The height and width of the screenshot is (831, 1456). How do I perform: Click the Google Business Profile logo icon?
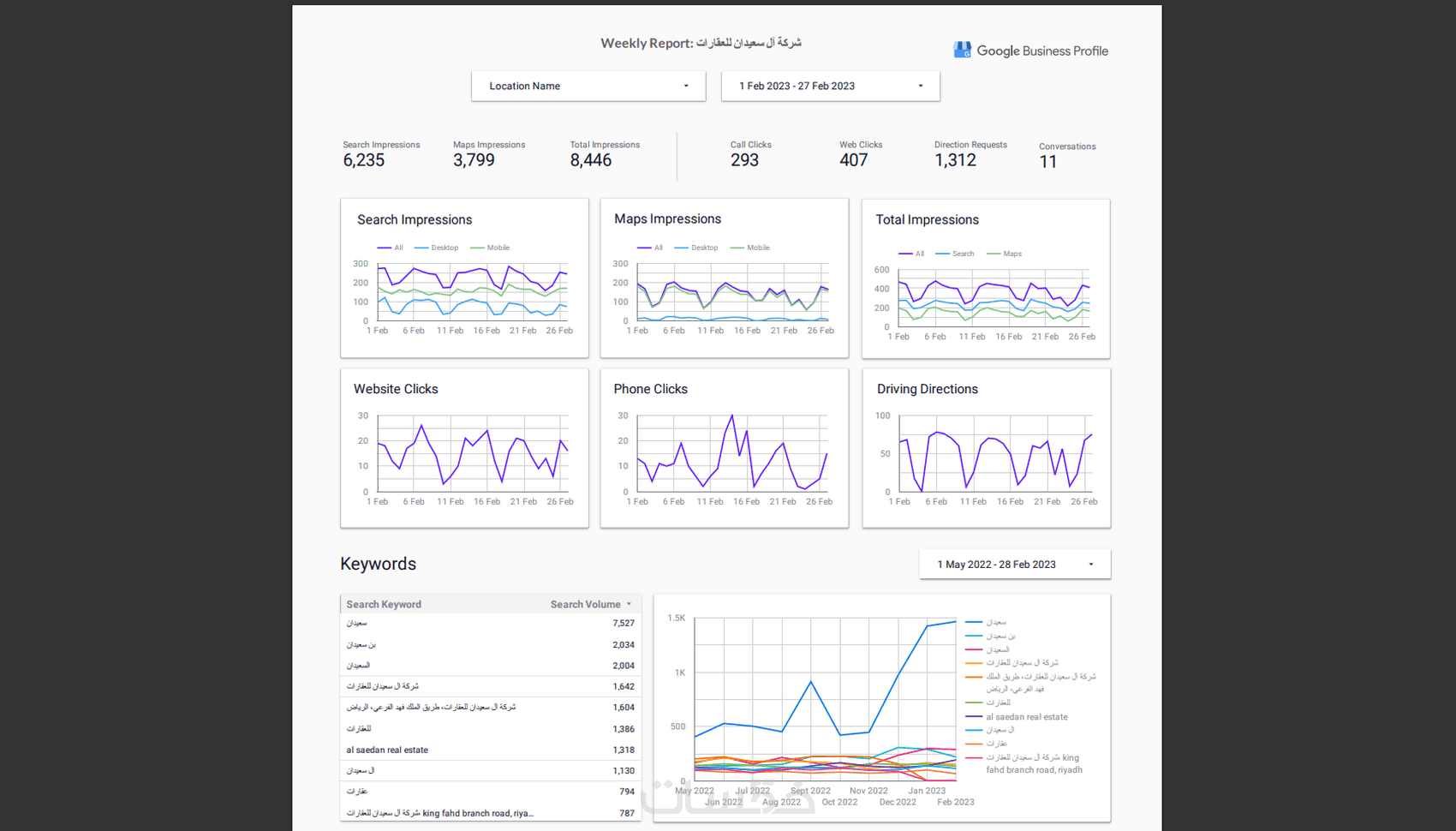tap(962, 51)
